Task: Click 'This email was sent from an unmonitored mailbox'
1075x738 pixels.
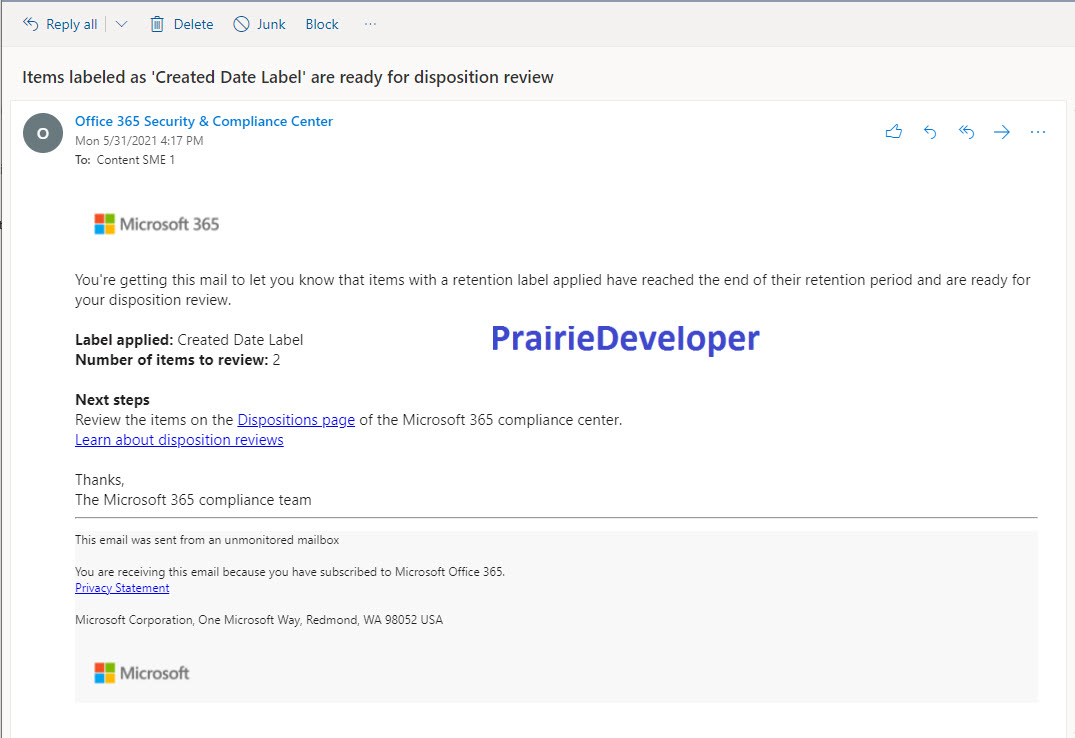Action: coord(207,540)
